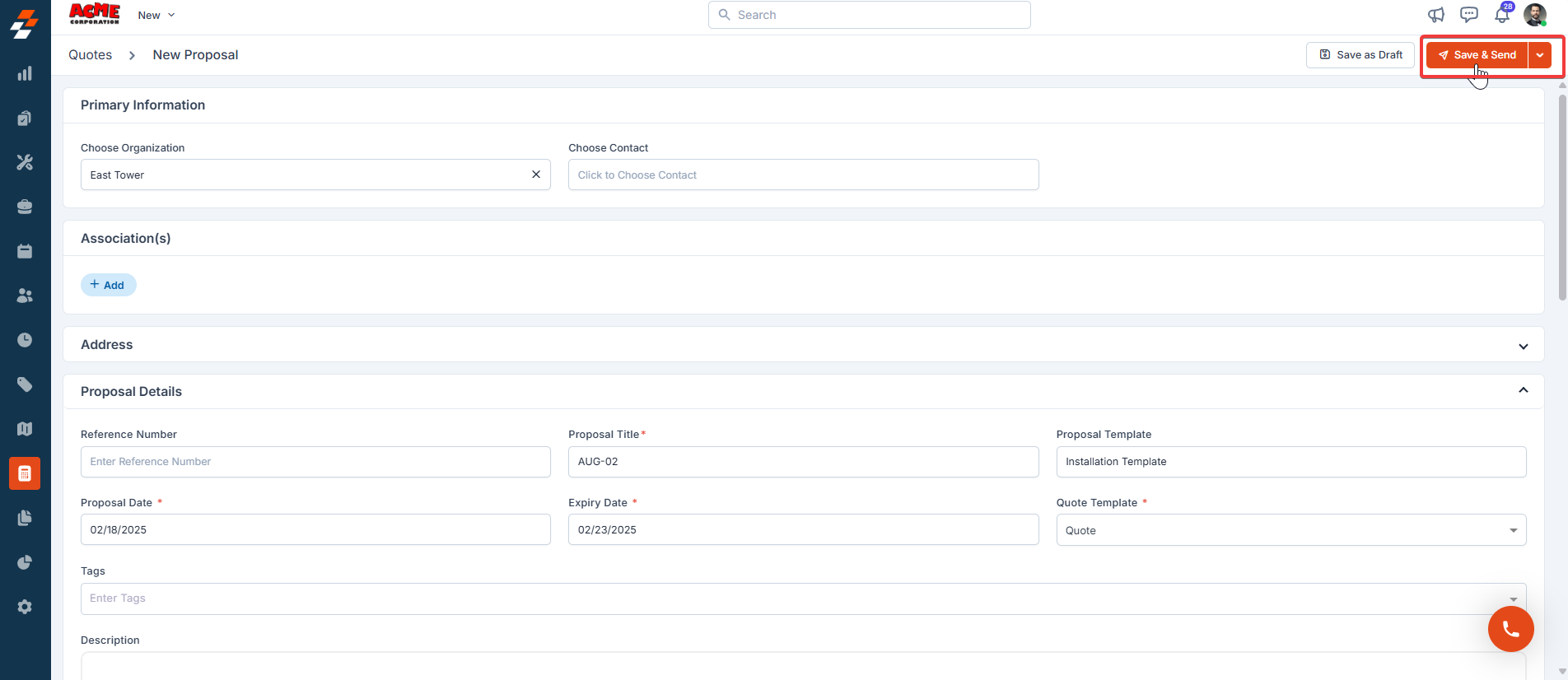This screenshot has width=1568, height=680.
Task: Open the chat messages icon in the top bar
Action: pyautogui.click(x=1469, y=15)
